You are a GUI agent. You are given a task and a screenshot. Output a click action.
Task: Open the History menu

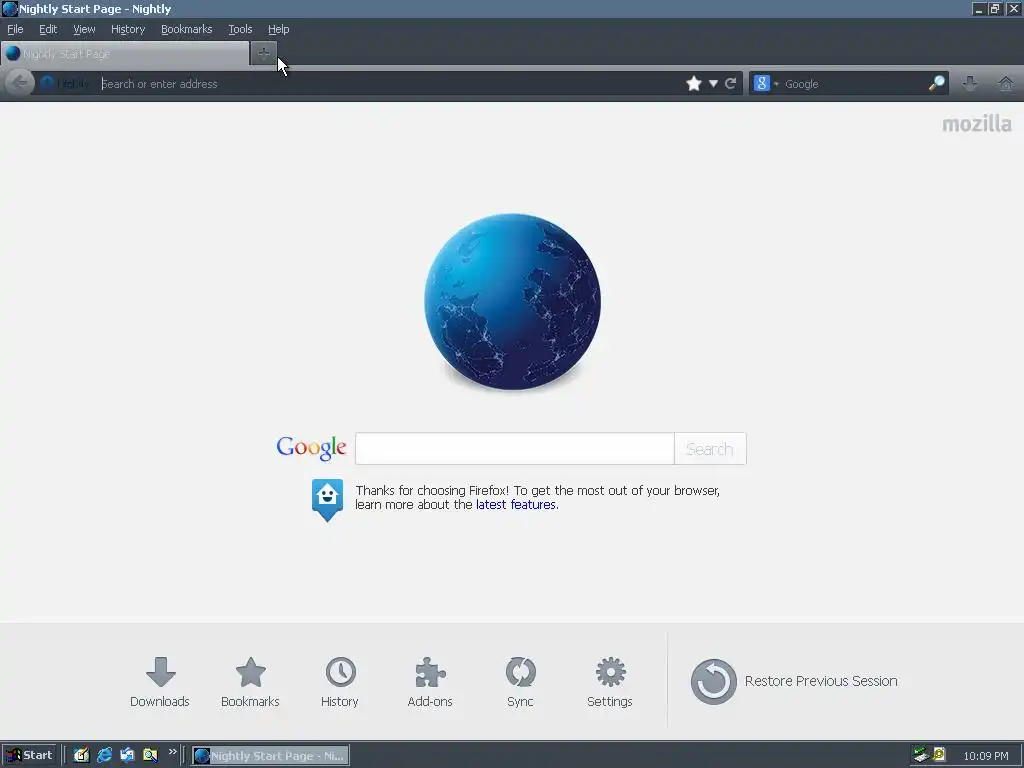click(x=128, y=29)
